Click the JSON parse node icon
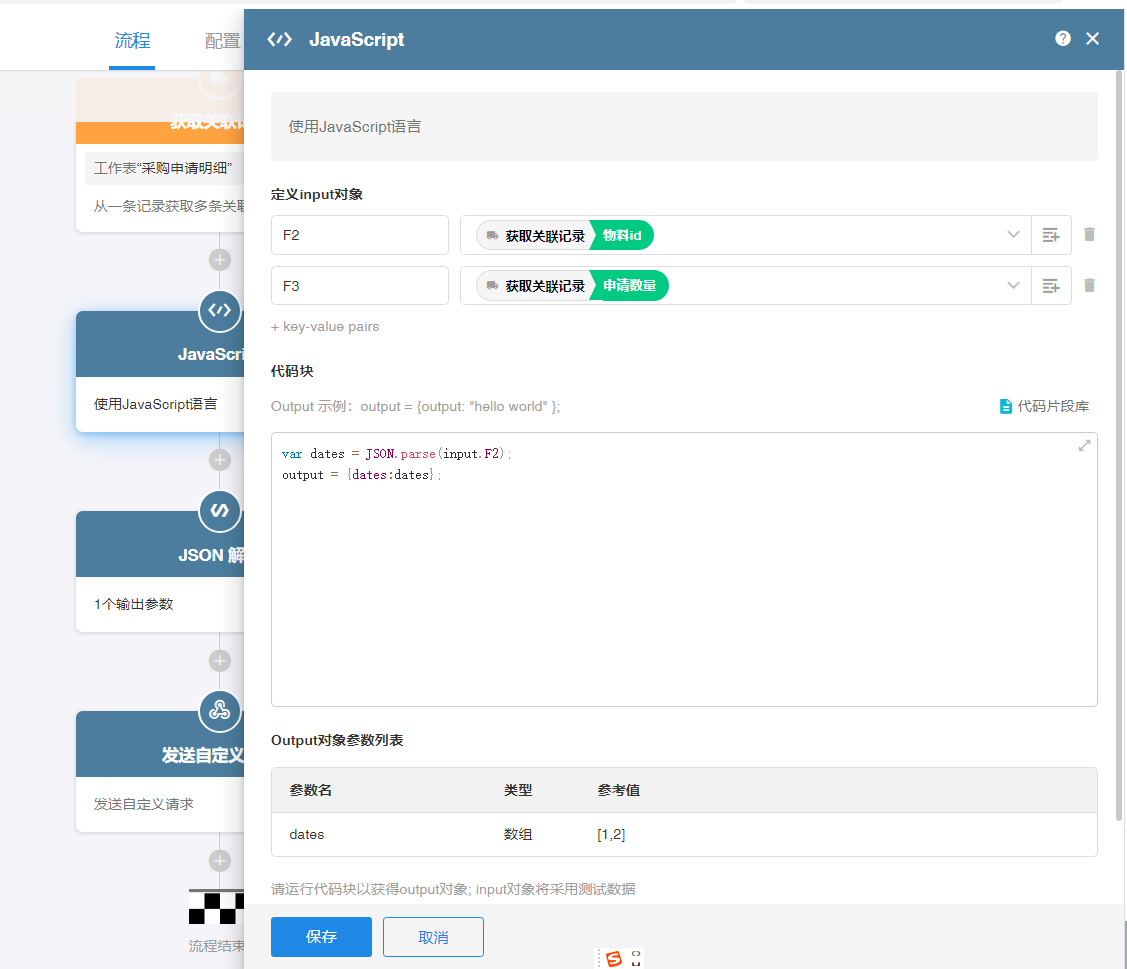1127x969 pixels. click(x=220, y=510)
